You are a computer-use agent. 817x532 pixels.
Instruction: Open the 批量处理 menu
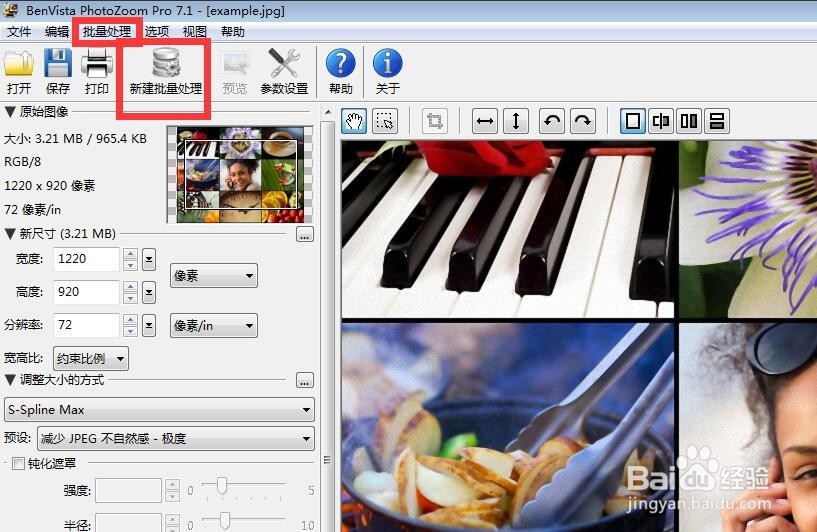click(107, 32)
